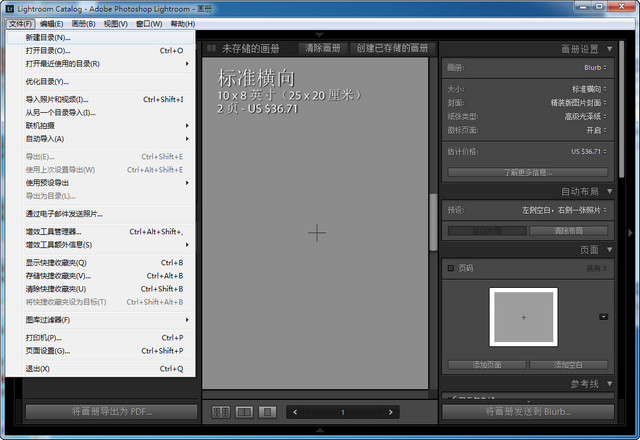Open the 视图(V) menu in menu bar
Viewport: 640px width, 440px height.
116,23
